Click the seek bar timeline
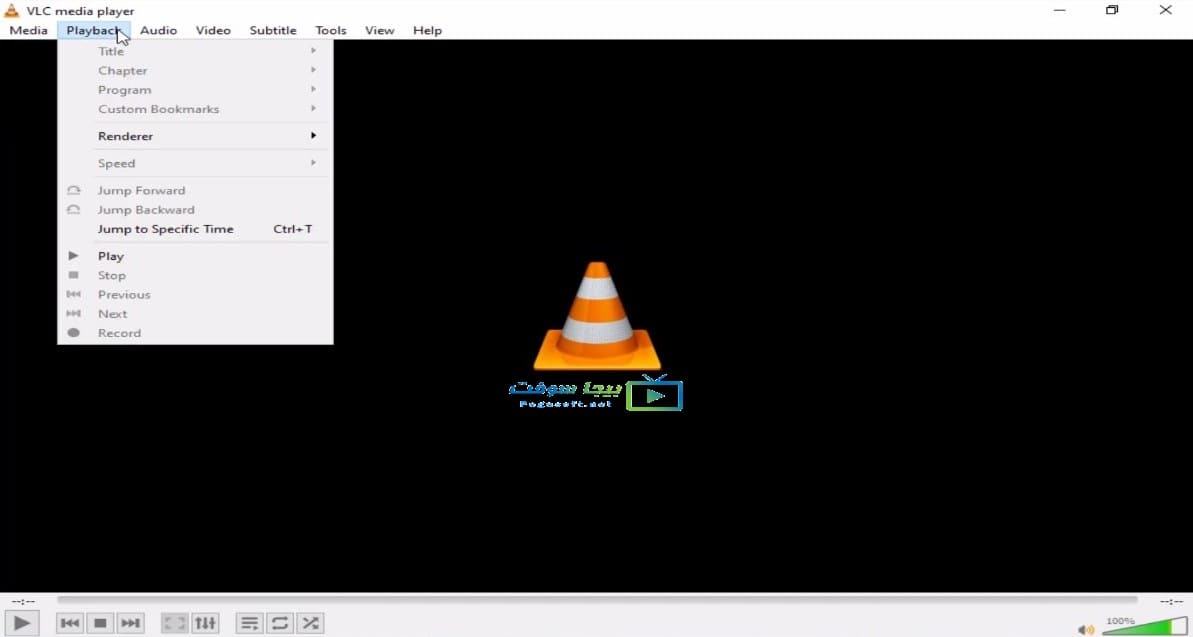1193x637 pixels. click(x=597, y=600)
